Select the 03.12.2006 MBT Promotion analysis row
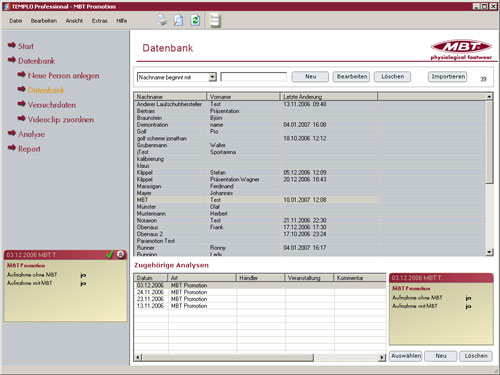 click(260, 285)
